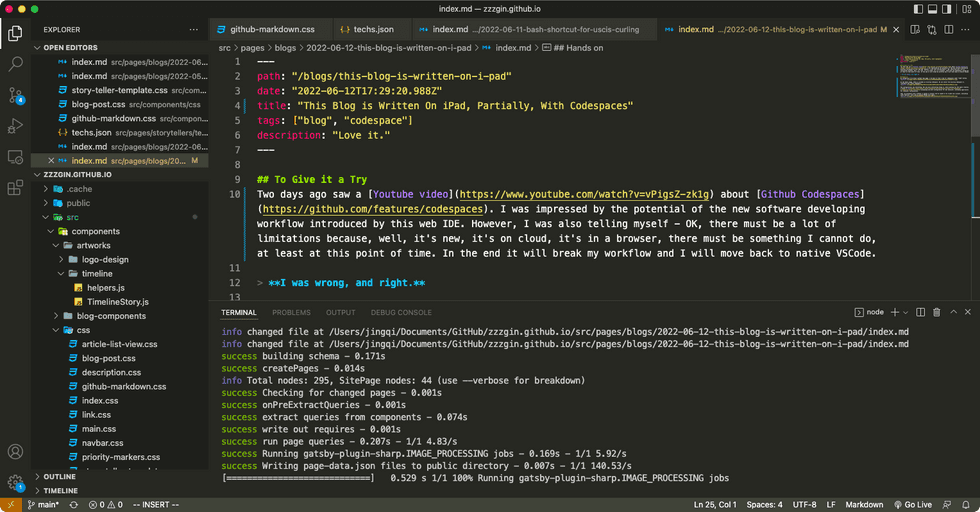Screen dimensions: 980x512
Task: Open the Accounts menu icon
Action: (x=15, y=451)
